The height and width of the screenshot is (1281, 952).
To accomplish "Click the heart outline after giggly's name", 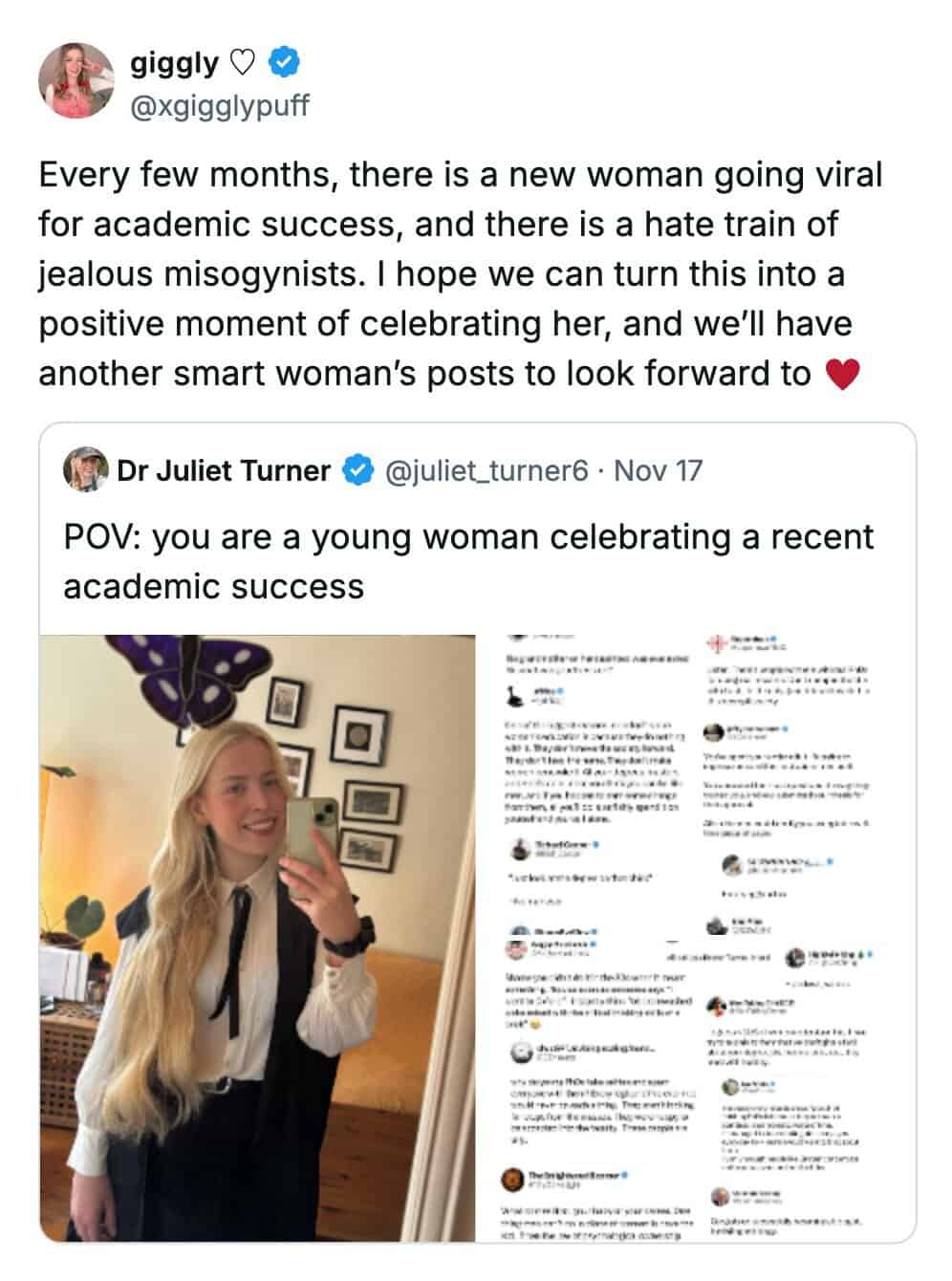I will [243, 64].
